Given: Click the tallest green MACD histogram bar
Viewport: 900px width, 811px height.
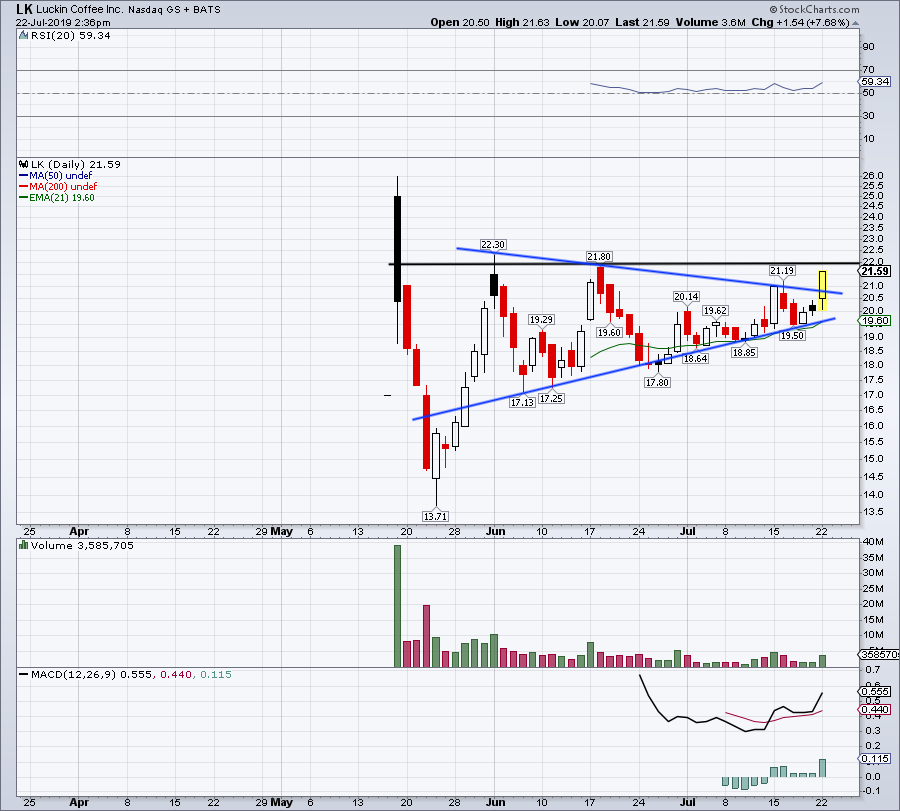Looking at the screenshot, I should 822,768.
